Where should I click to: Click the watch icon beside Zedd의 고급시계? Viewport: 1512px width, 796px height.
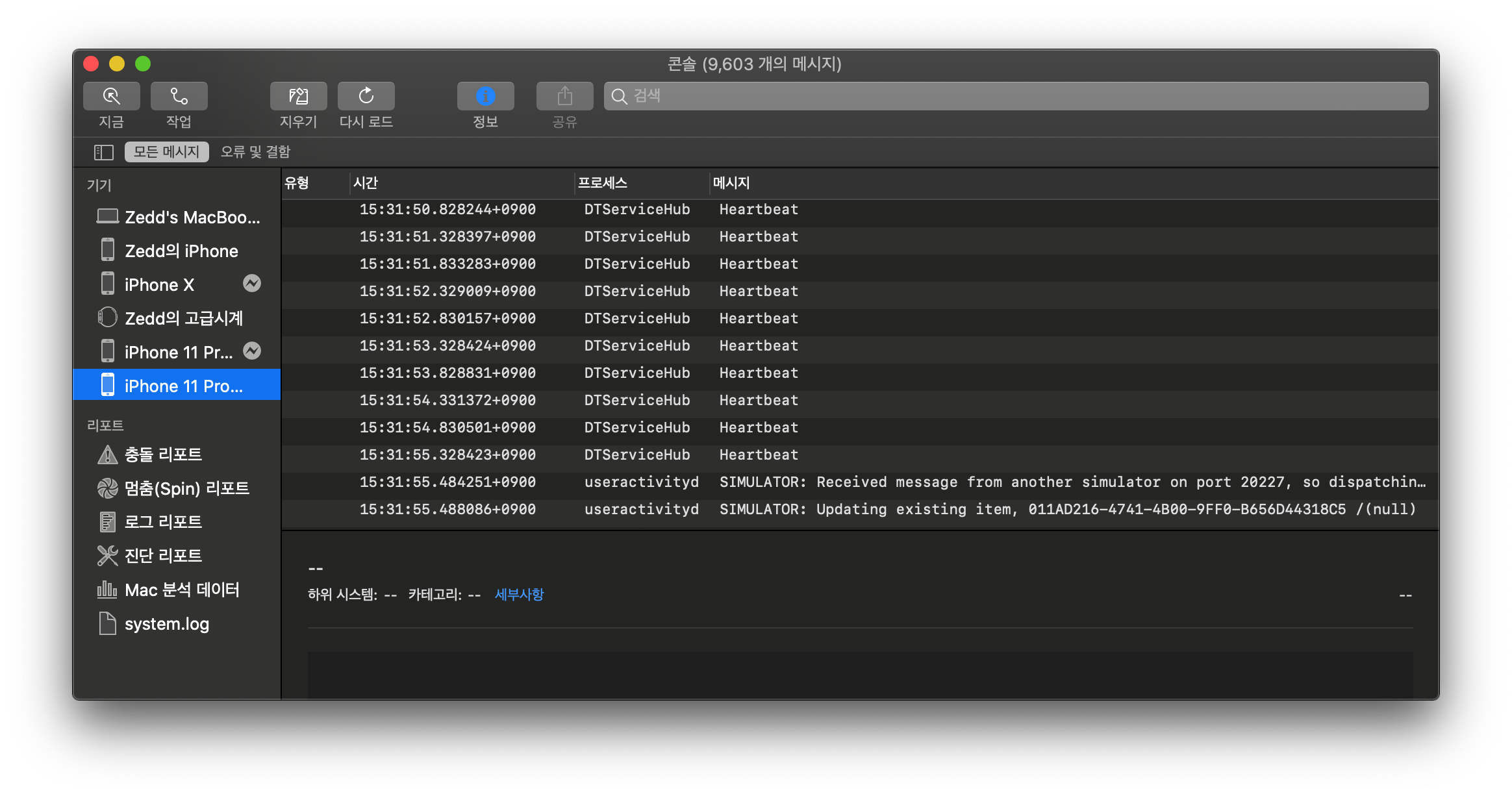click(107, 317)
